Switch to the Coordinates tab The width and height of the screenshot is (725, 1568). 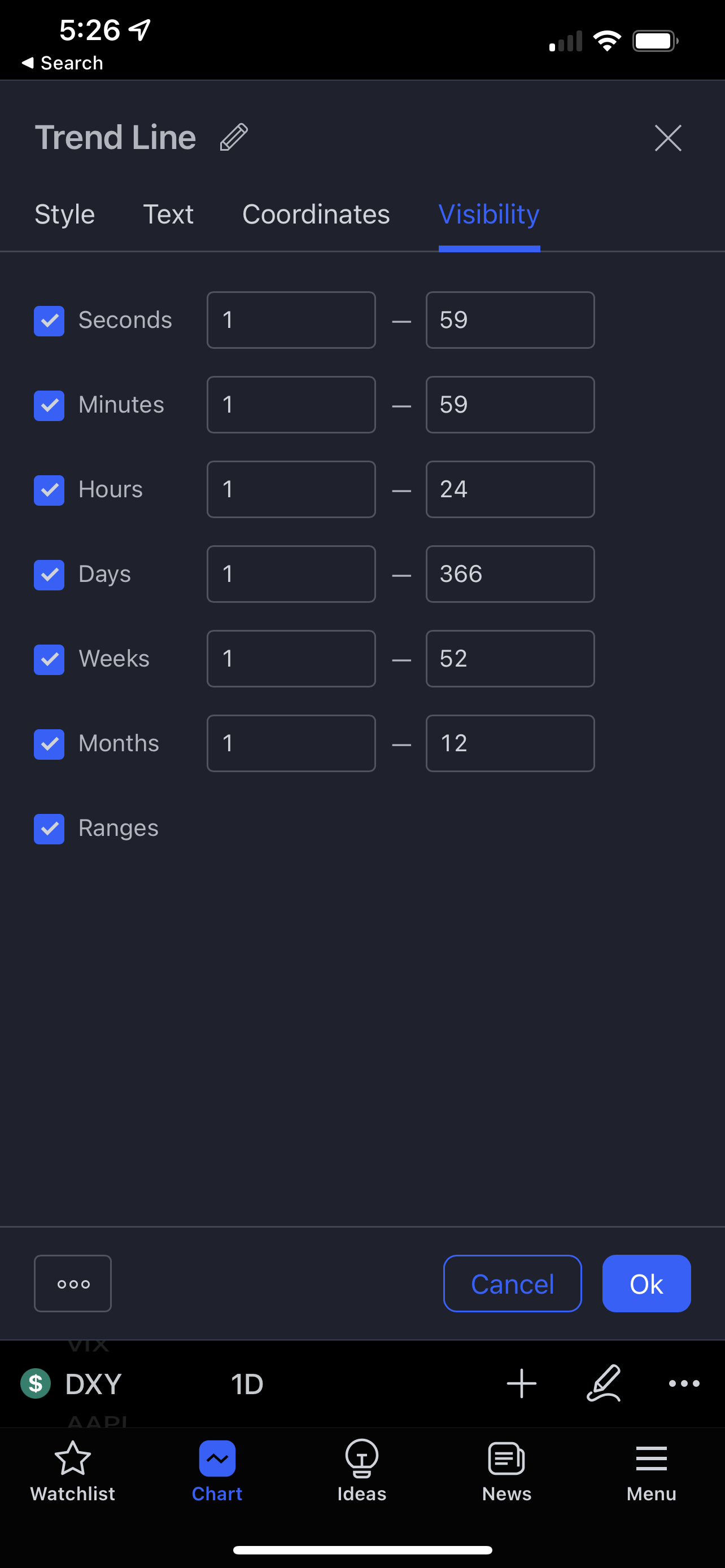[316, 214]
